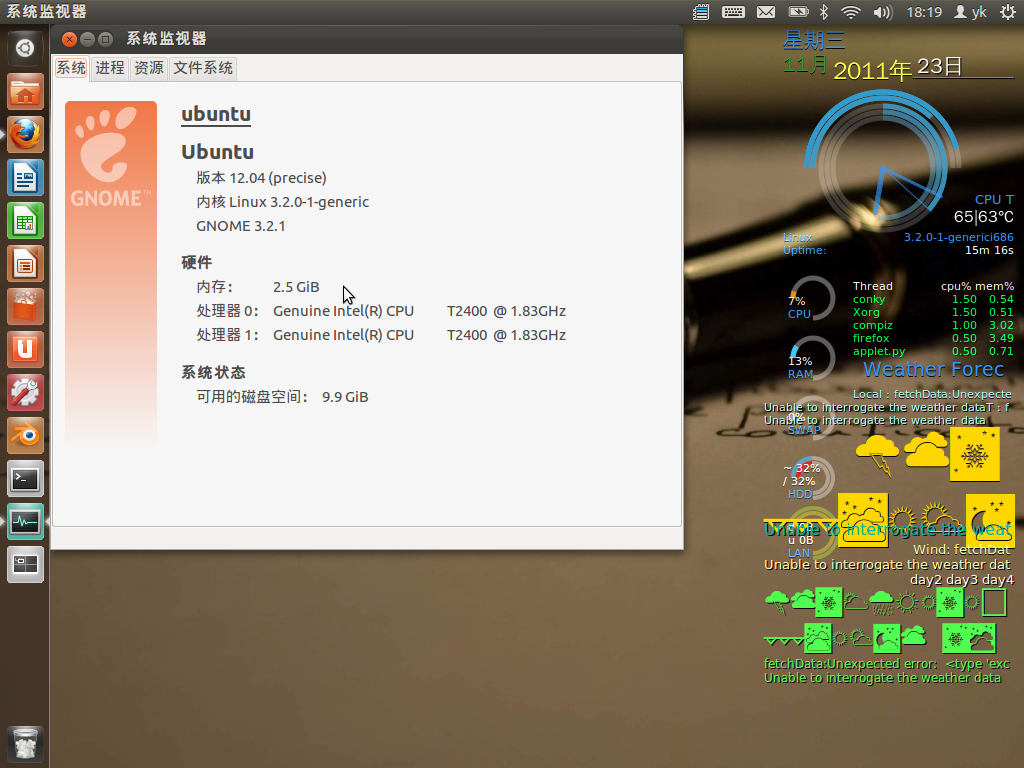
Task: Open the yk user menu
Action: click(x=970, y=12)
